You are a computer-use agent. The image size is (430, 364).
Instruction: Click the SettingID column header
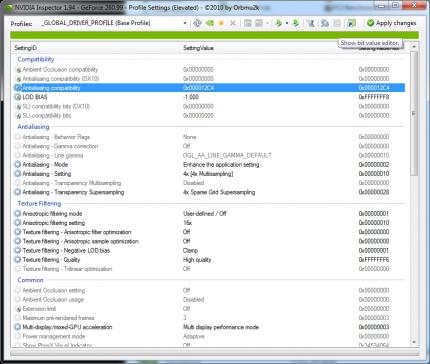(25, 48)
